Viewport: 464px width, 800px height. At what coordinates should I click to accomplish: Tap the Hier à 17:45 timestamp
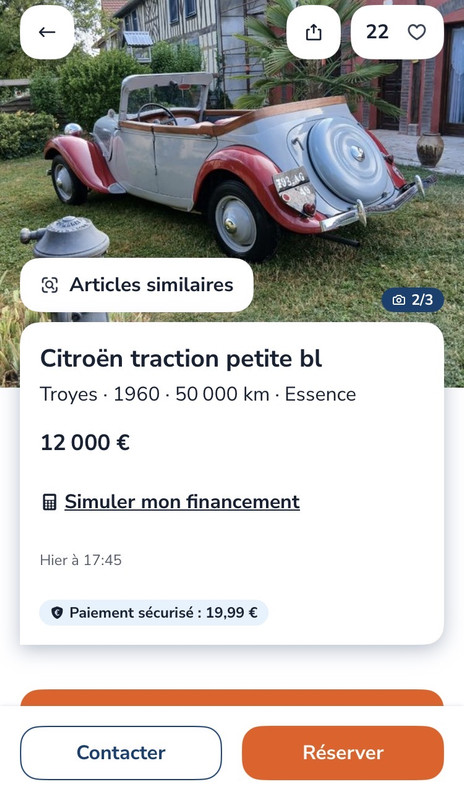81,560
